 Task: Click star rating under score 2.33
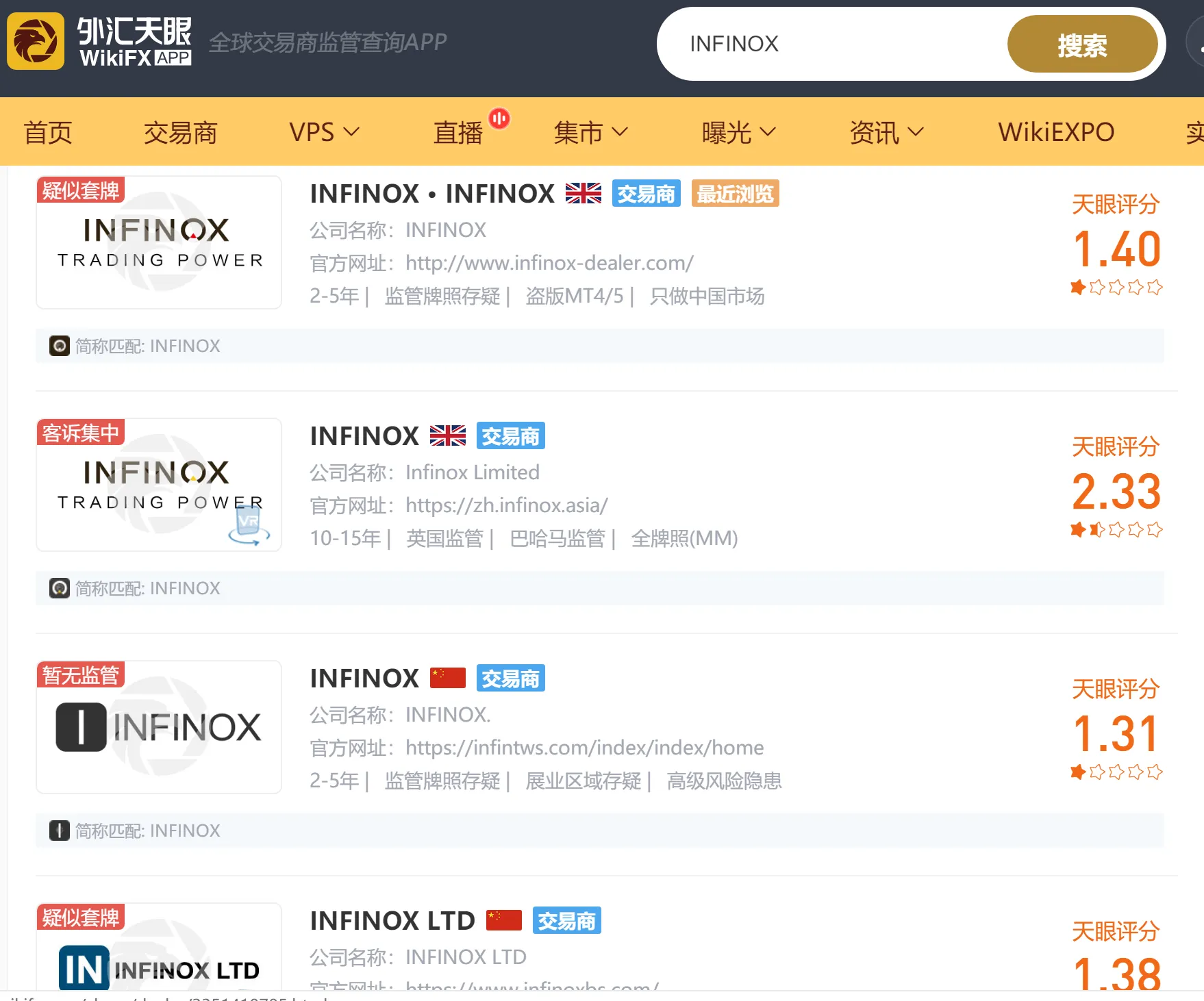pyautogui.click(x=1116, y=530)
